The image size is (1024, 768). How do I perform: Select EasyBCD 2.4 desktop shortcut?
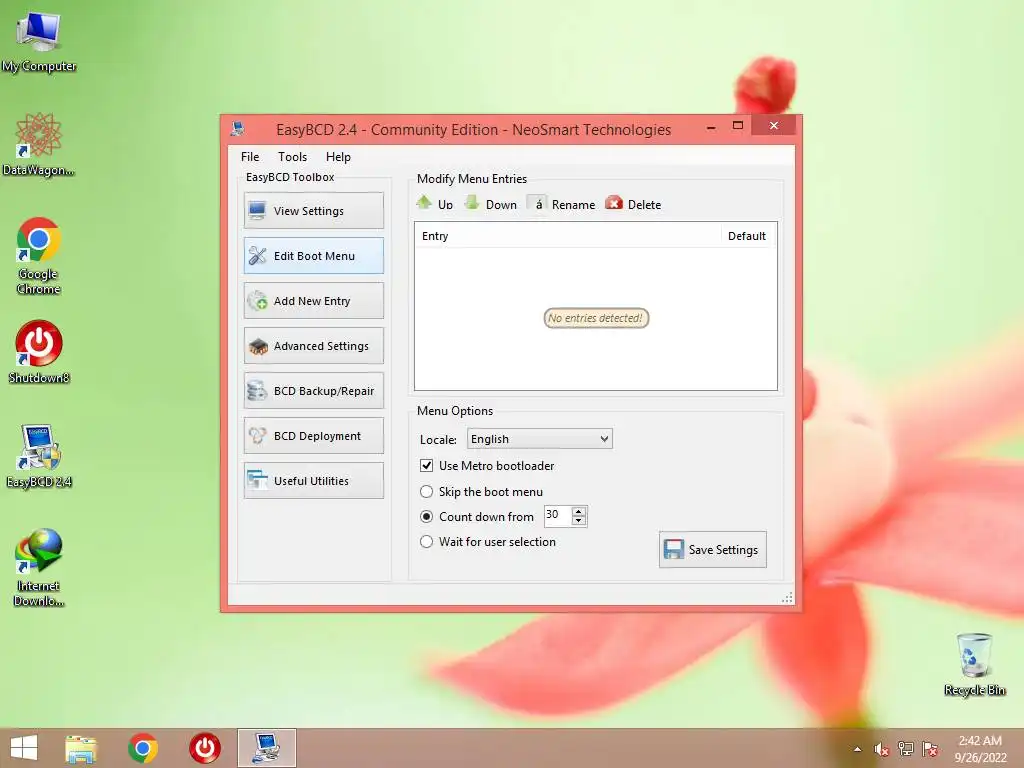coord(39,456)
